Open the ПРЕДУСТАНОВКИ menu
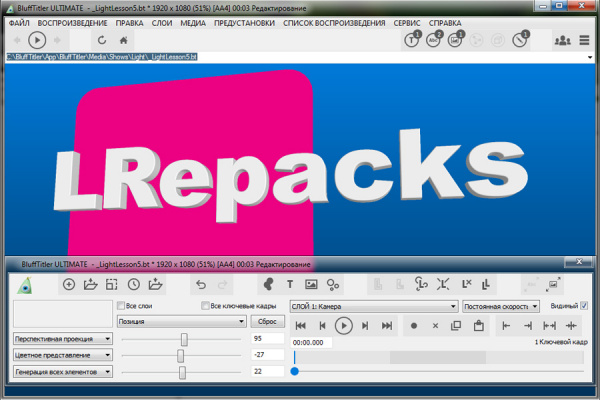The image size is (600, 400). tap(245, 23)
